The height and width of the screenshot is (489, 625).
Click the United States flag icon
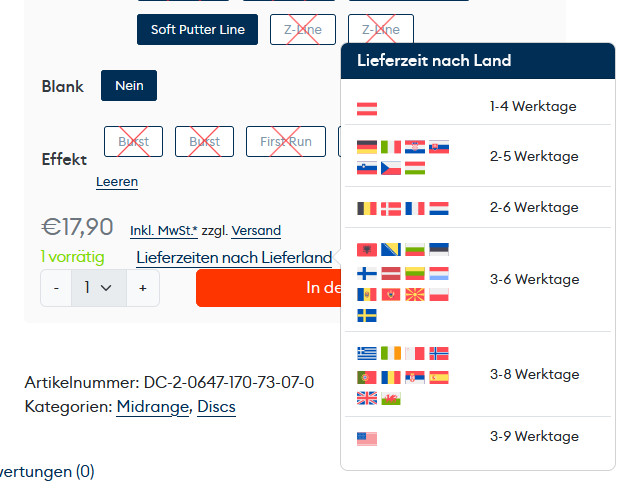click(x=367, y=438)
